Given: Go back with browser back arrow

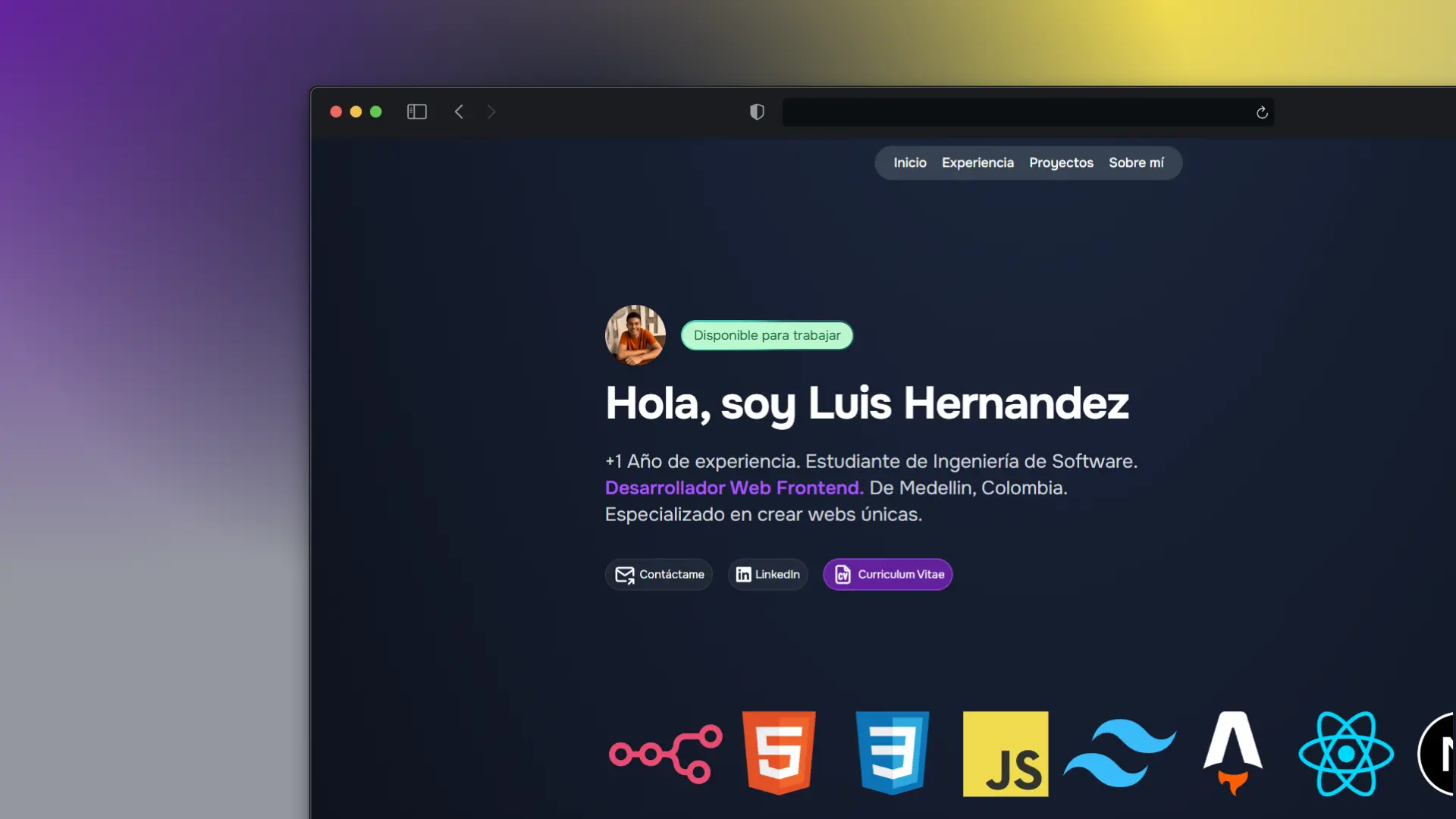Looking at the screenshot, I should click(x=459, y=112).
